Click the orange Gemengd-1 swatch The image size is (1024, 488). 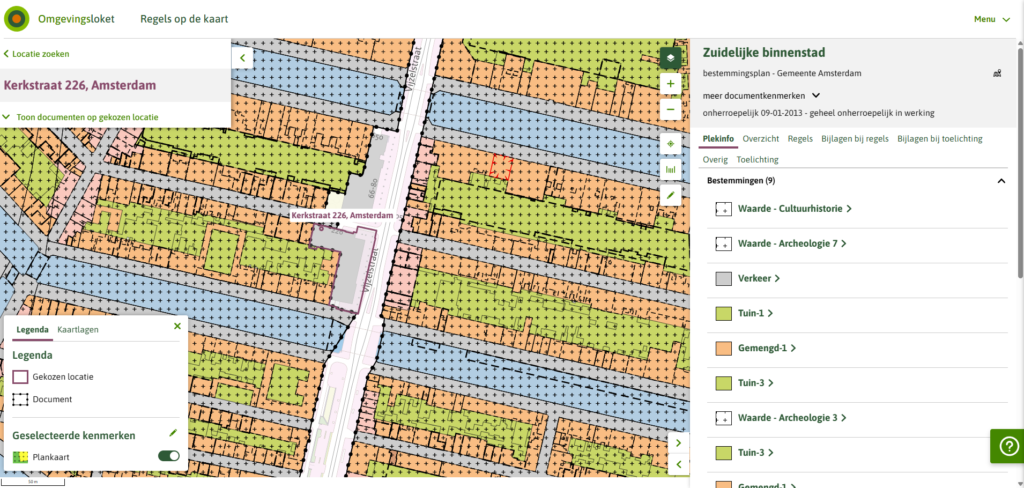click(x=725, y=348)
